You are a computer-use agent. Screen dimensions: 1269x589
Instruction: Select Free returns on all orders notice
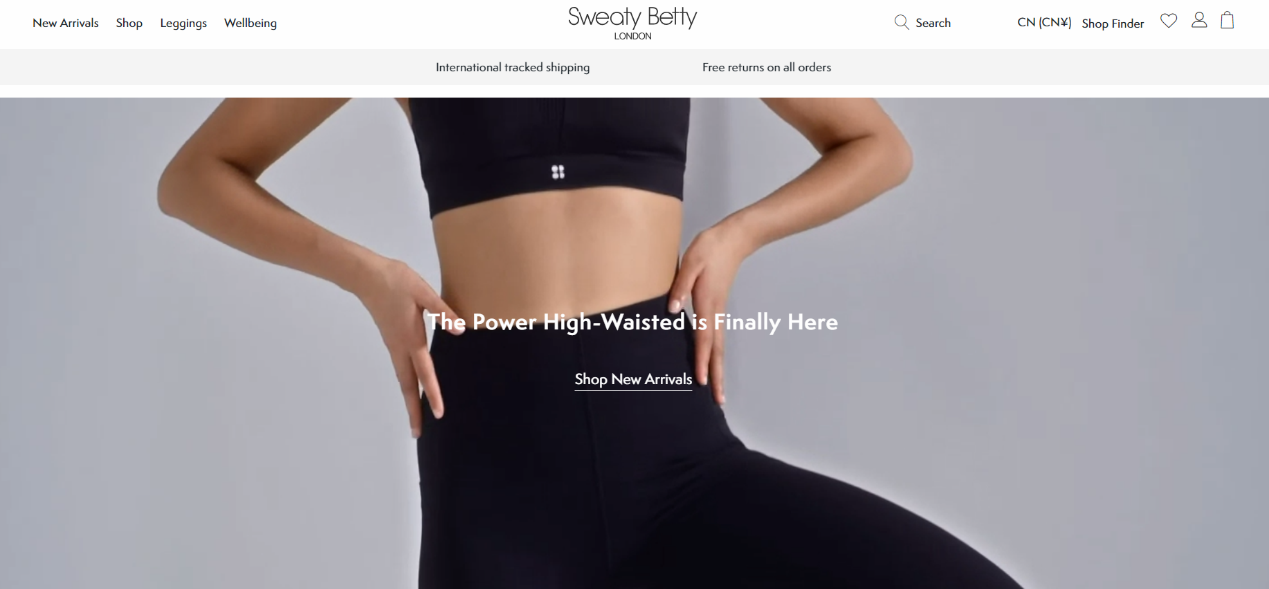(766, 67)
